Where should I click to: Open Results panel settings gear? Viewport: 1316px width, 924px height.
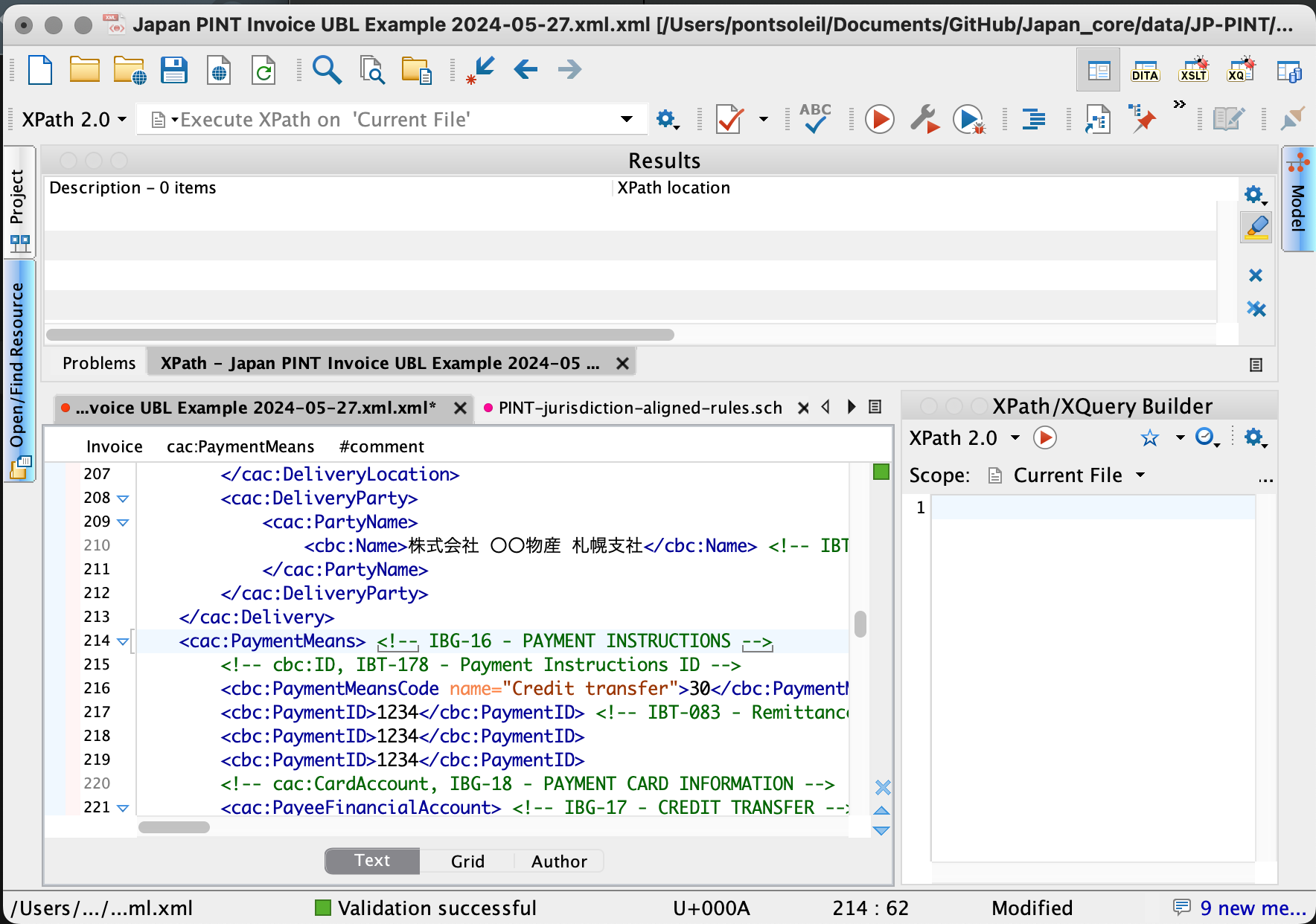1255,196
